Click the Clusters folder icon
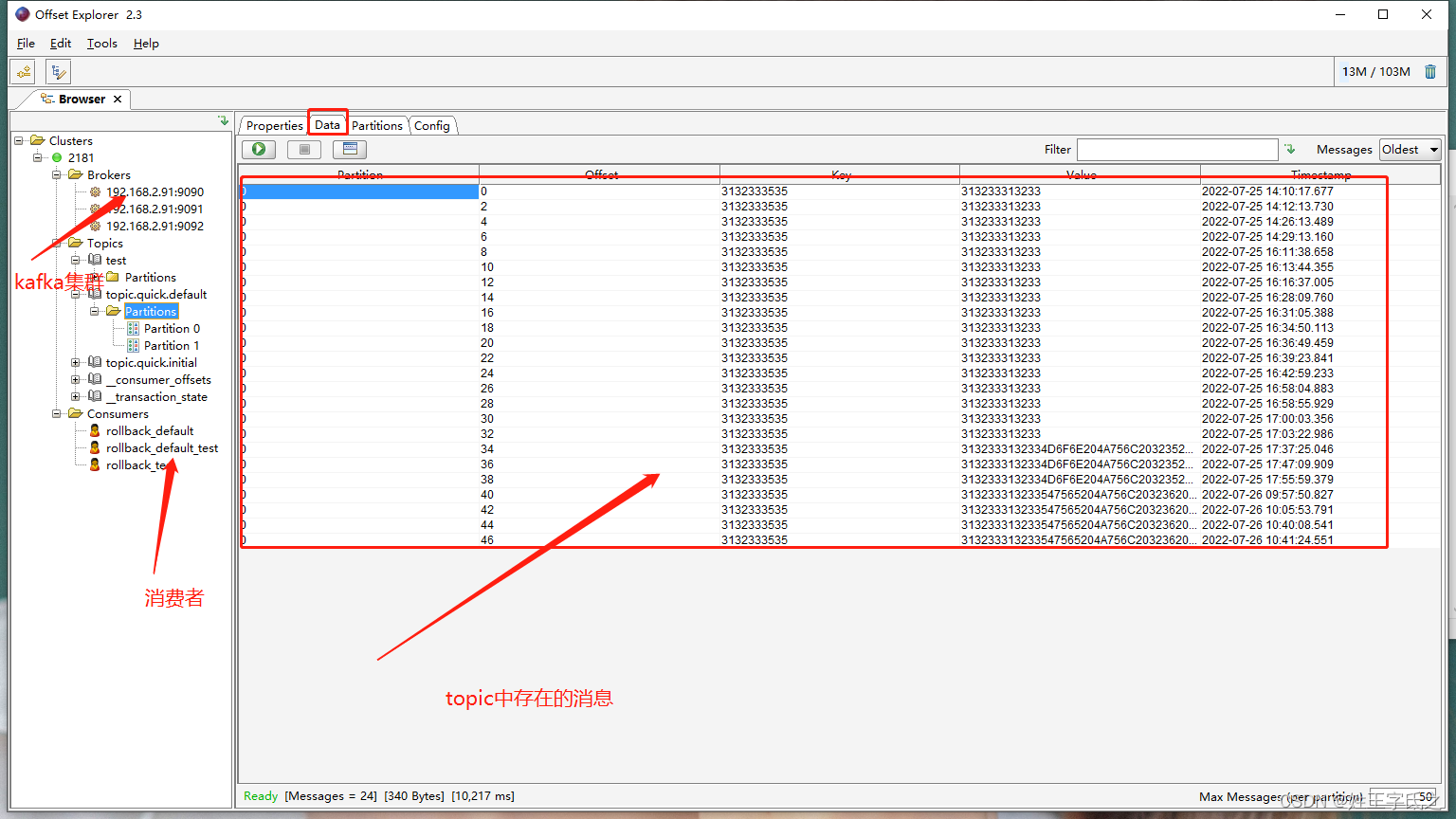The height and width of the screenshot is (819, 1456). (37, 140)
